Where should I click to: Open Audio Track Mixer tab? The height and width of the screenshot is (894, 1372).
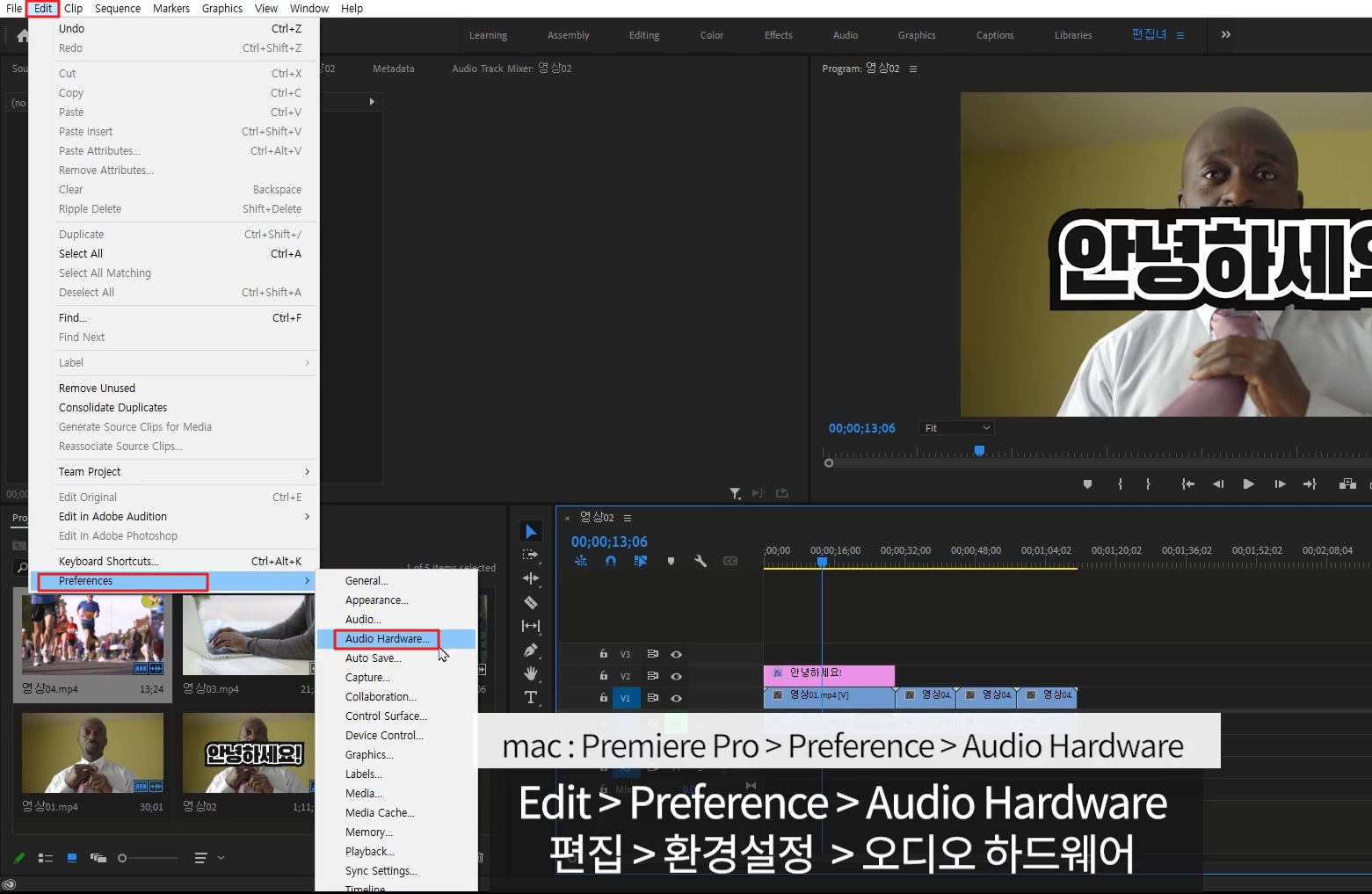click(512, 69)
